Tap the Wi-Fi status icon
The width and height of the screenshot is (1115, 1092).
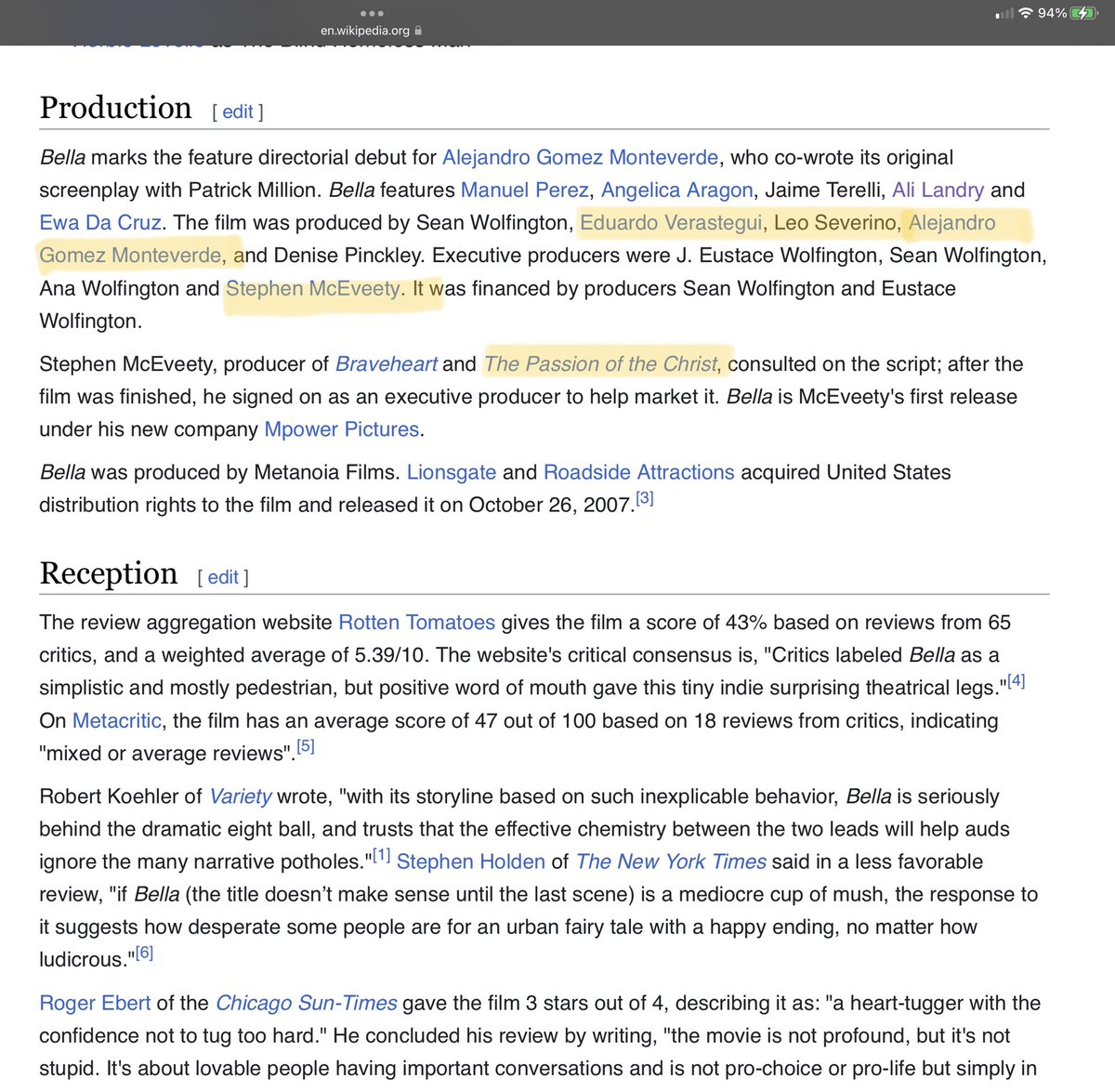tap(1026, 13)
